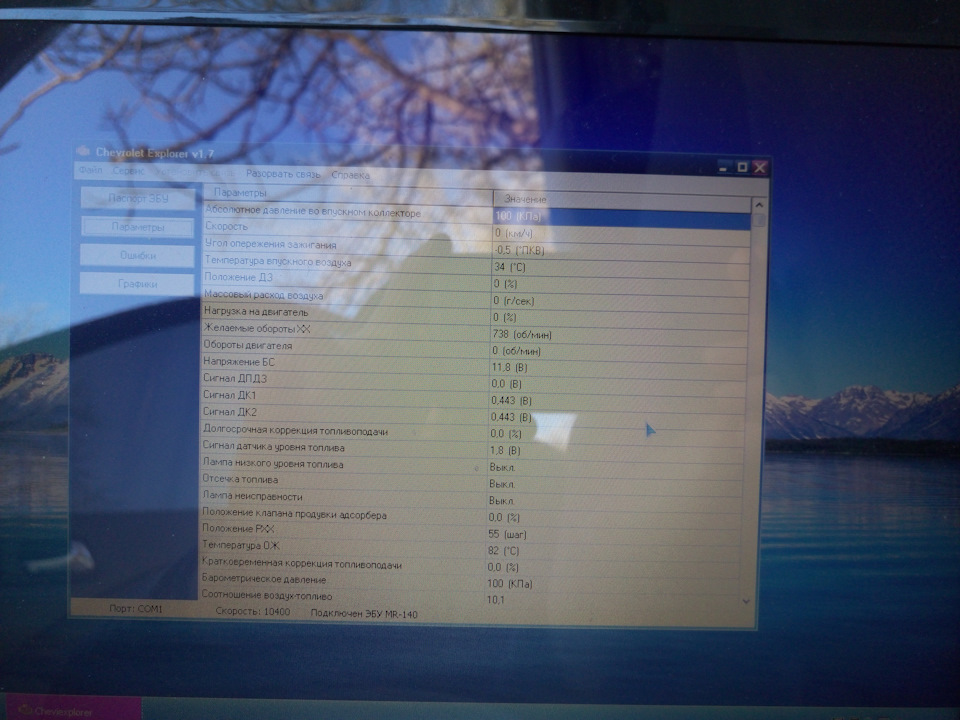Open the Справка menu
Viewport: 960px width, 720px height.
point(350,175)
